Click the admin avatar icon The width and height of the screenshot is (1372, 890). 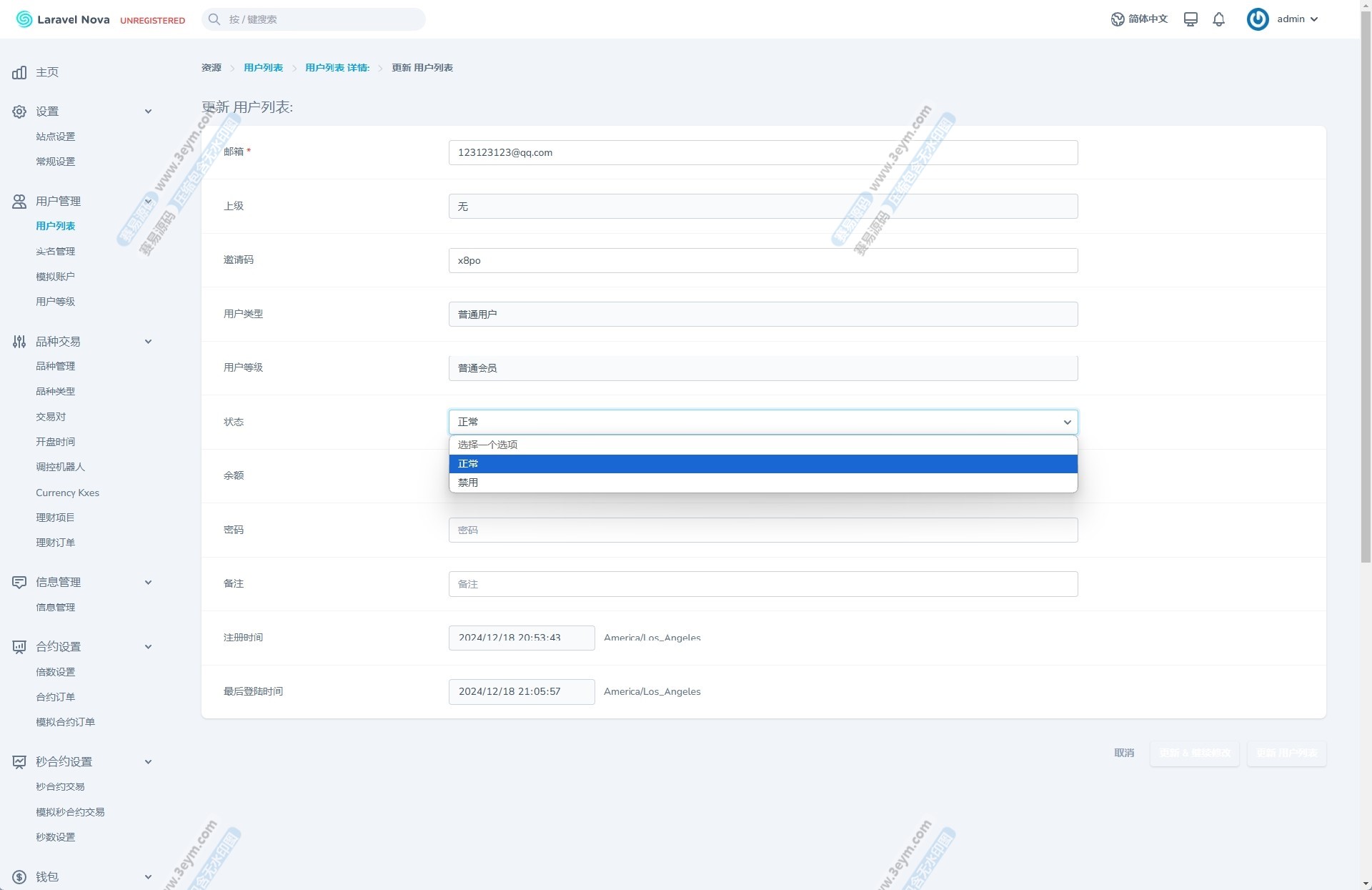1258,19
